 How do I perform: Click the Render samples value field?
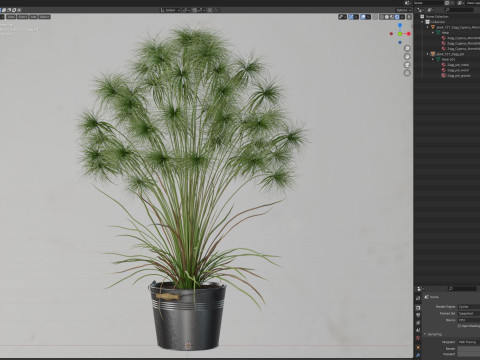click(469, 349)
